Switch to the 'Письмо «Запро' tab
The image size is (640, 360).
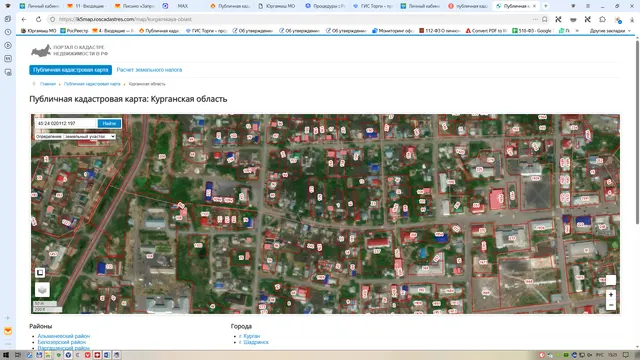pyautogui.click(x=135, y=6)
